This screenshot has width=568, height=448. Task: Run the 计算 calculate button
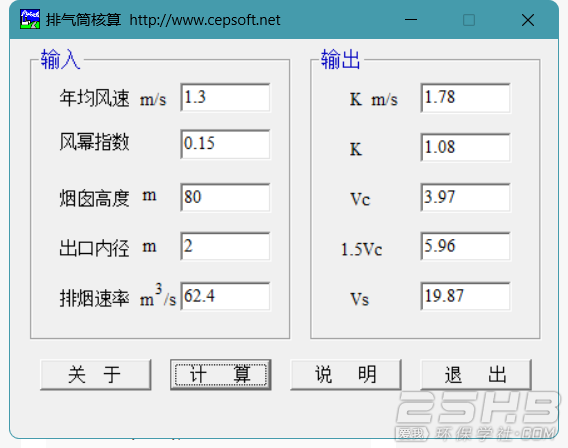click(x=221, y=374)
